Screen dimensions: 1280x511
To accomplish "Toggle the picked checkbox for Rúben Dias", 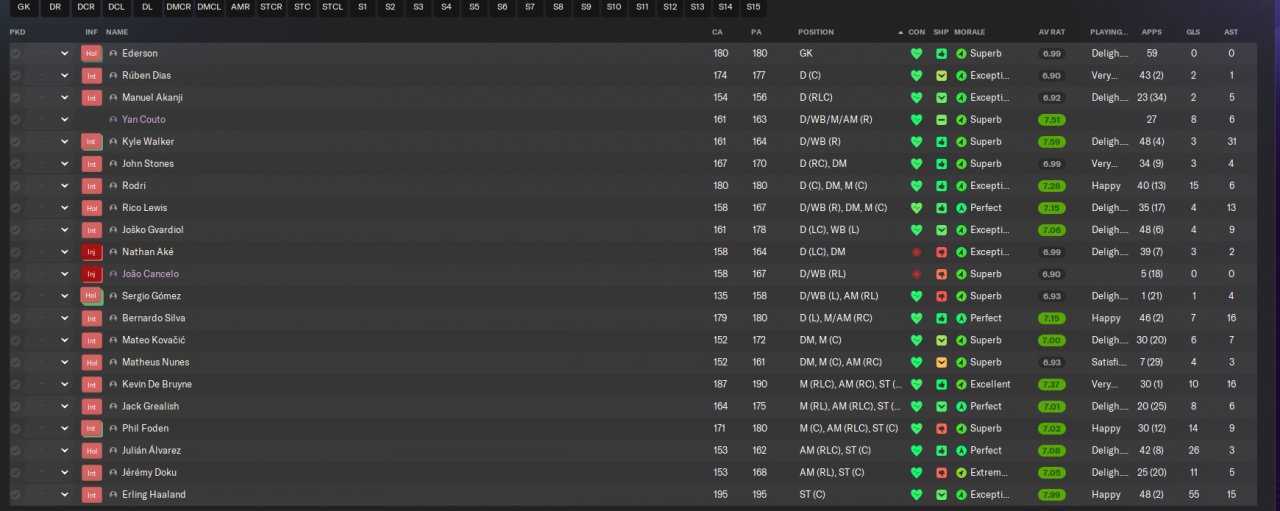I will (15, 75).
